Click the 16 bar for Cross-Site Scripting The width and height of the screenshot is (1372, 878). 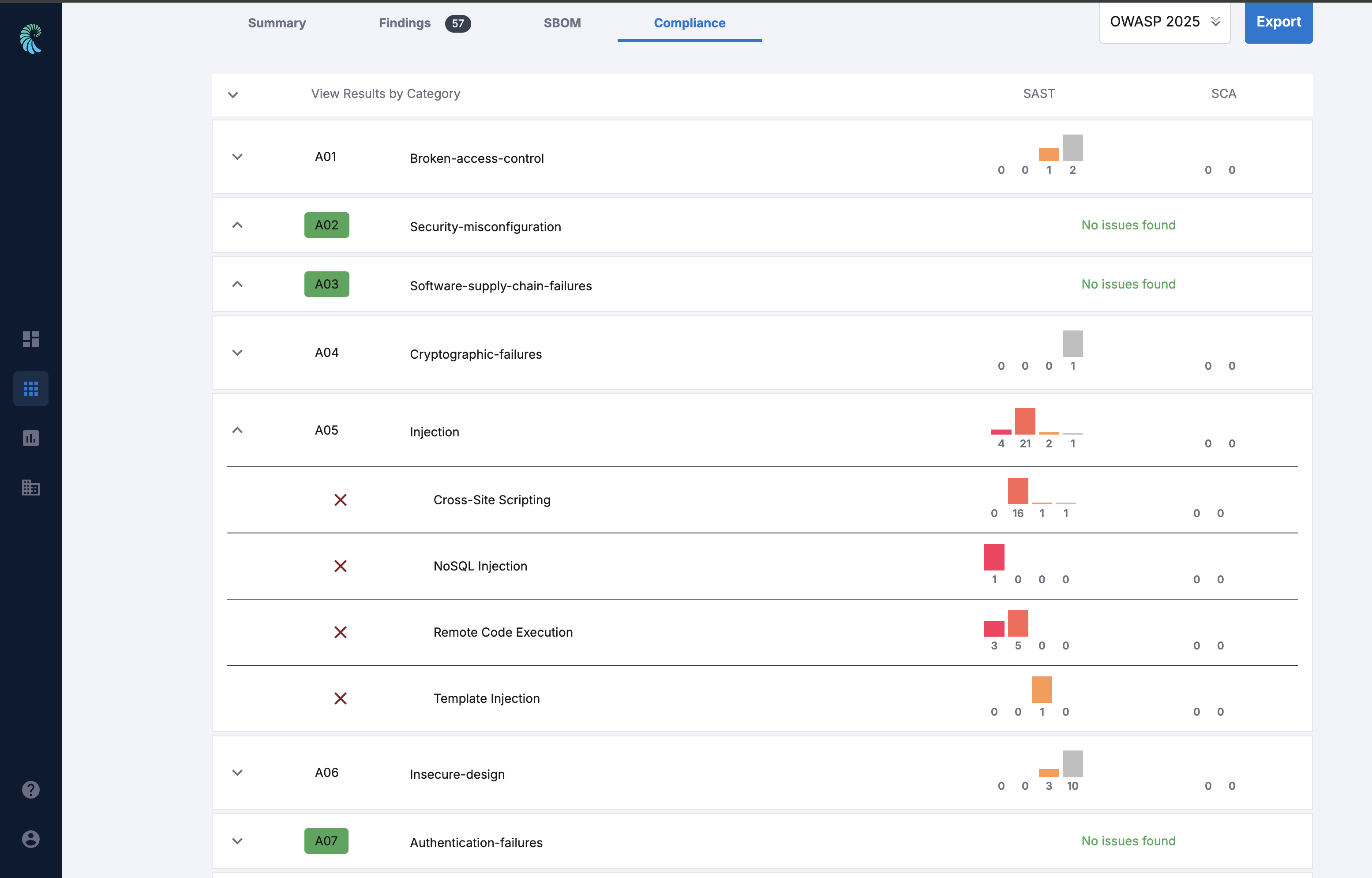1017,491
